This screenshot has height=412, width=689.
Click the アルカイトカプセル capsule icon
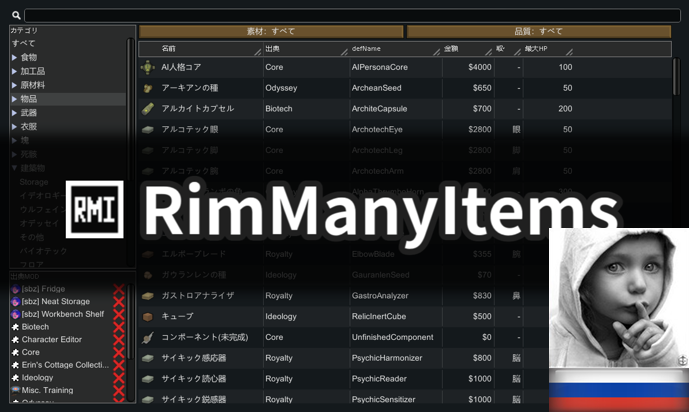148,108
